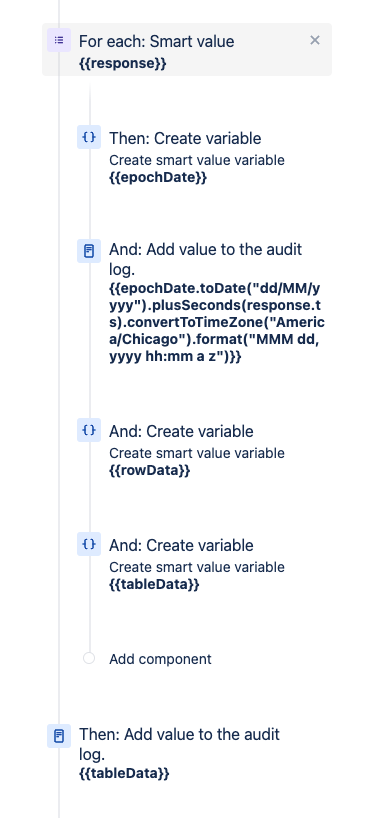The height and width of the screenshot is (818, 379).
Task: Select the {{rowData}} variable label
Action: coord(150,471)
